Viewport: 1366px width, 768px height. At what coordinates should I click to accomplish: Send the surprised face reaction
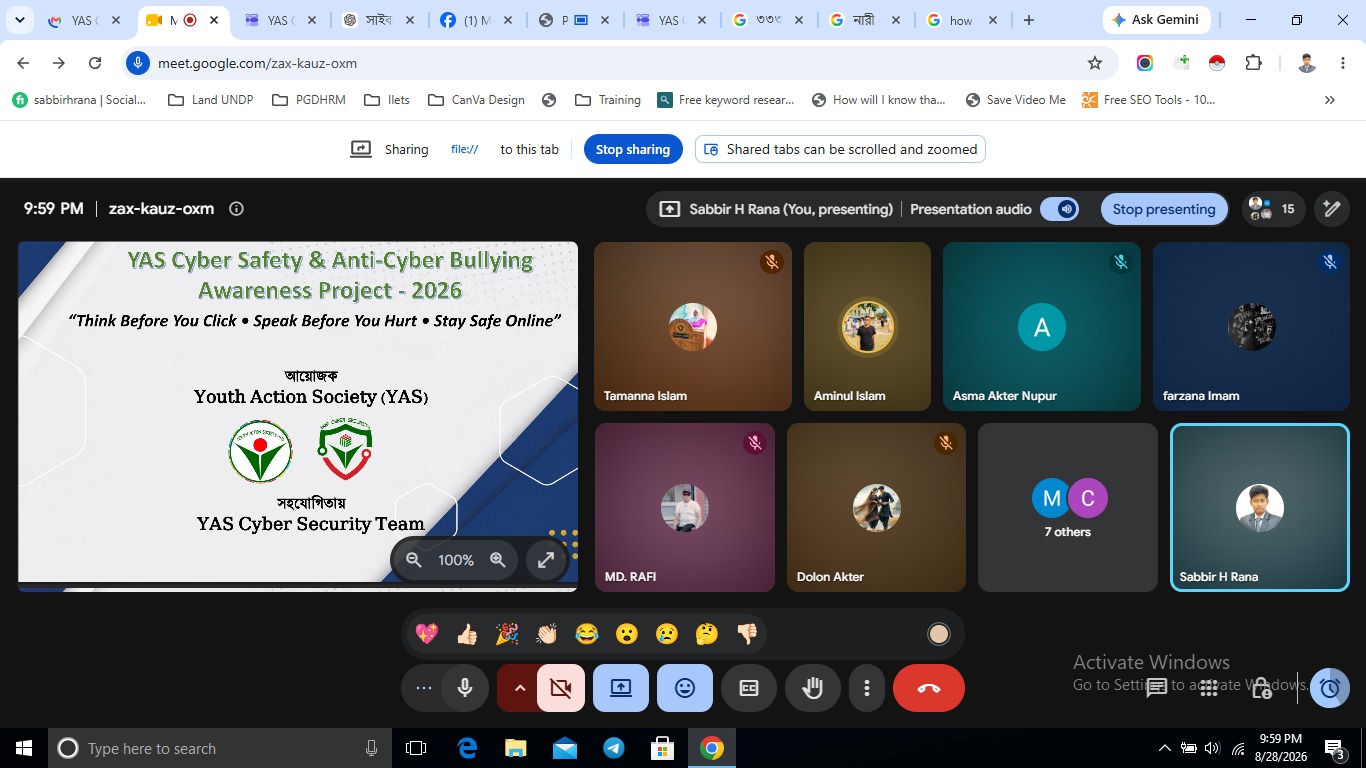pos(627,634)
